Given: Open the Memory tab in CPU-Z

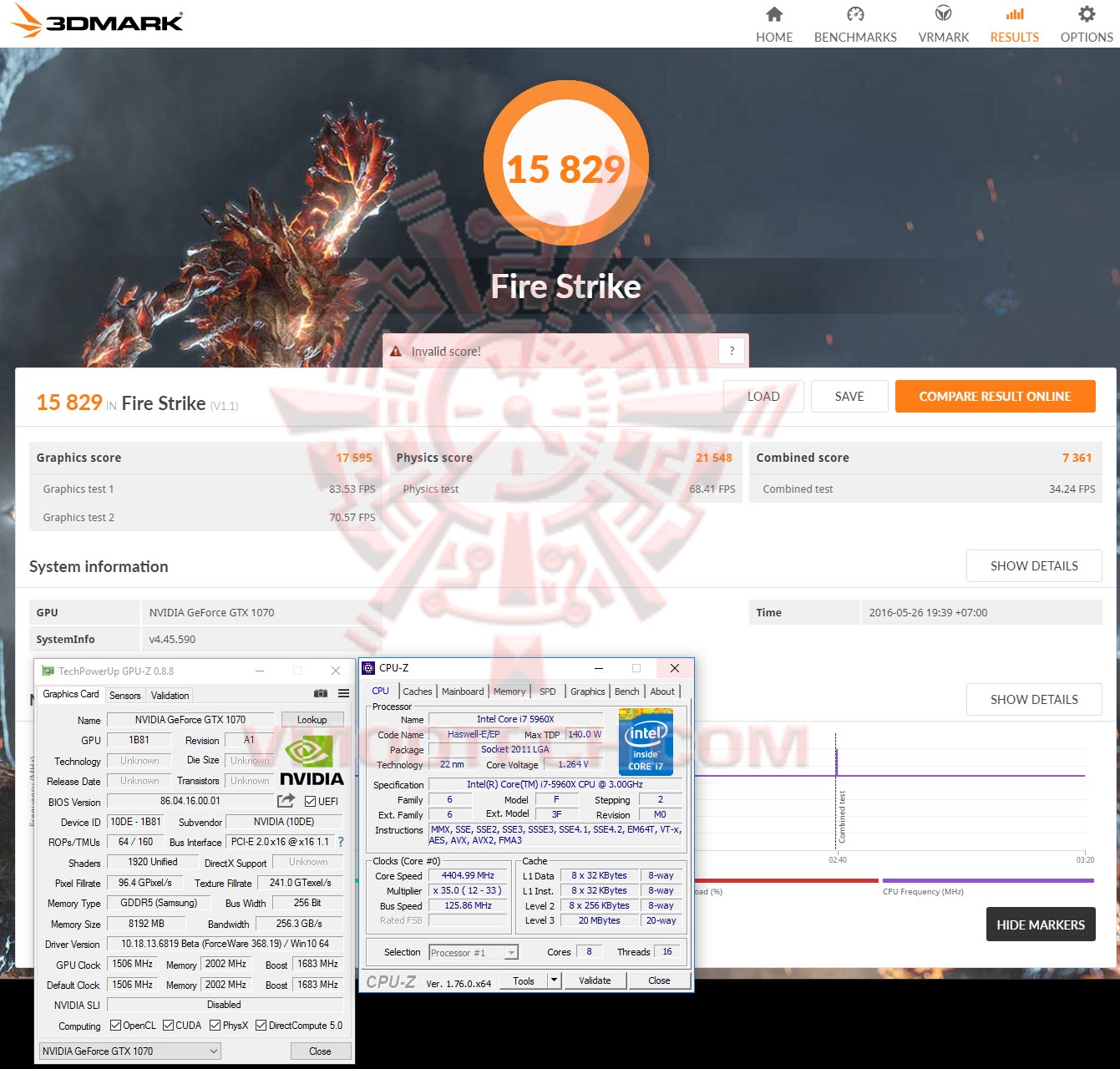Looking at the screenshot, I should pos(509,692).
